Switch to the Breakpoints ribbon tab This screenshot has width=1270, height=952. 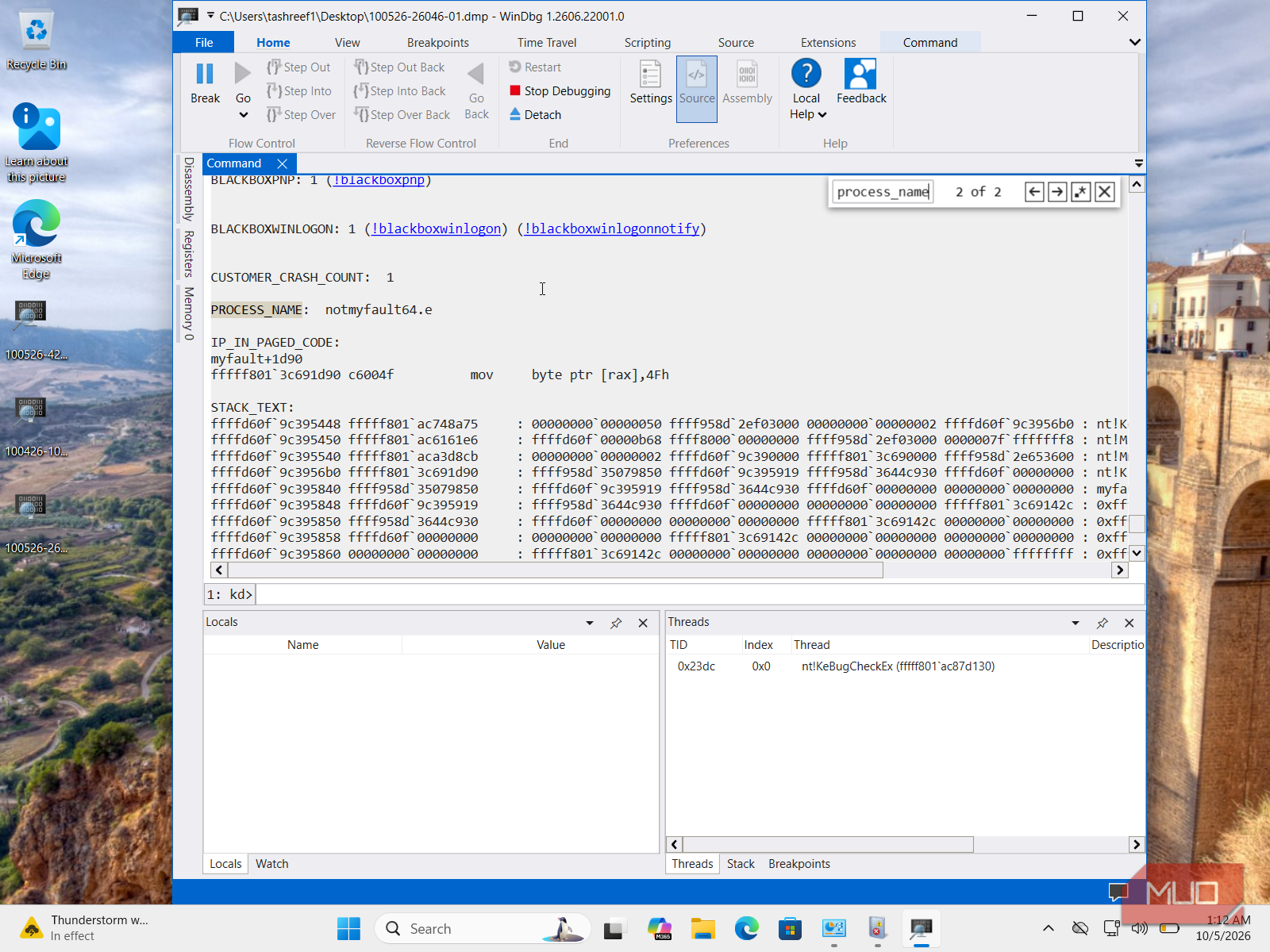pos(438,42)
